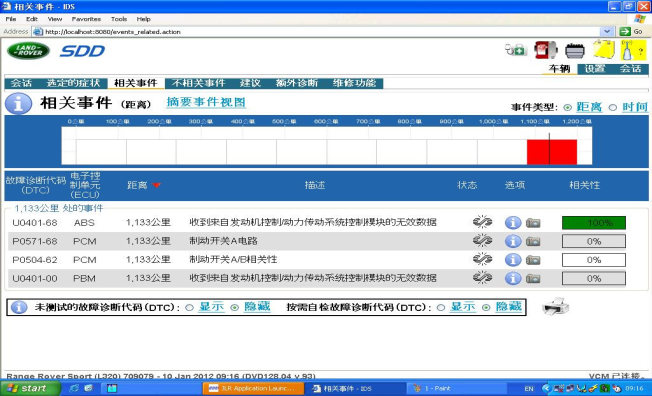The image size is (652, 396).
Task: Click the printer icon
Action: tap(556, 307)
